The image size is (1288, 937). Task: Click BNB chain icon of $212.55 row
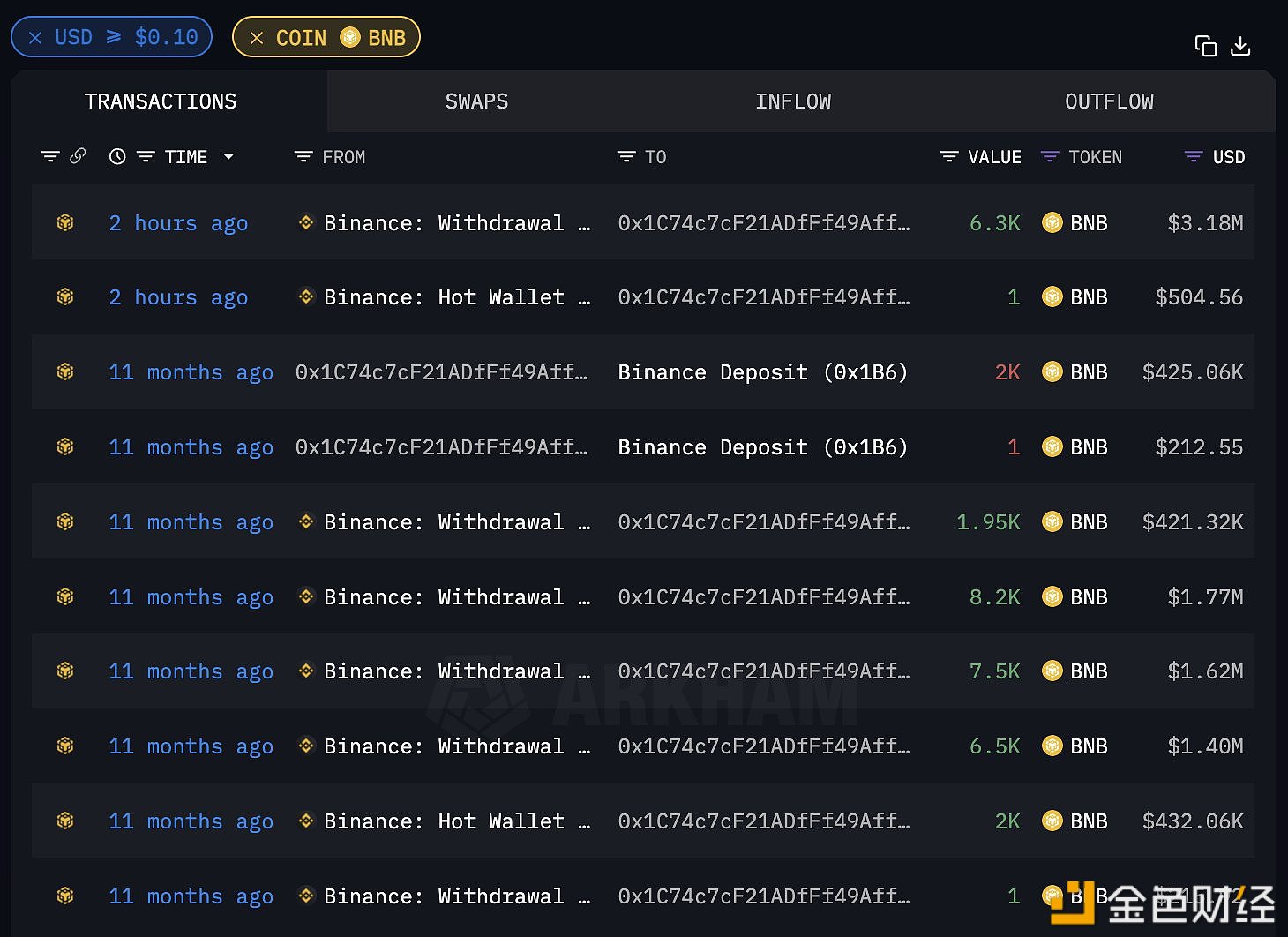coord(65,446)
